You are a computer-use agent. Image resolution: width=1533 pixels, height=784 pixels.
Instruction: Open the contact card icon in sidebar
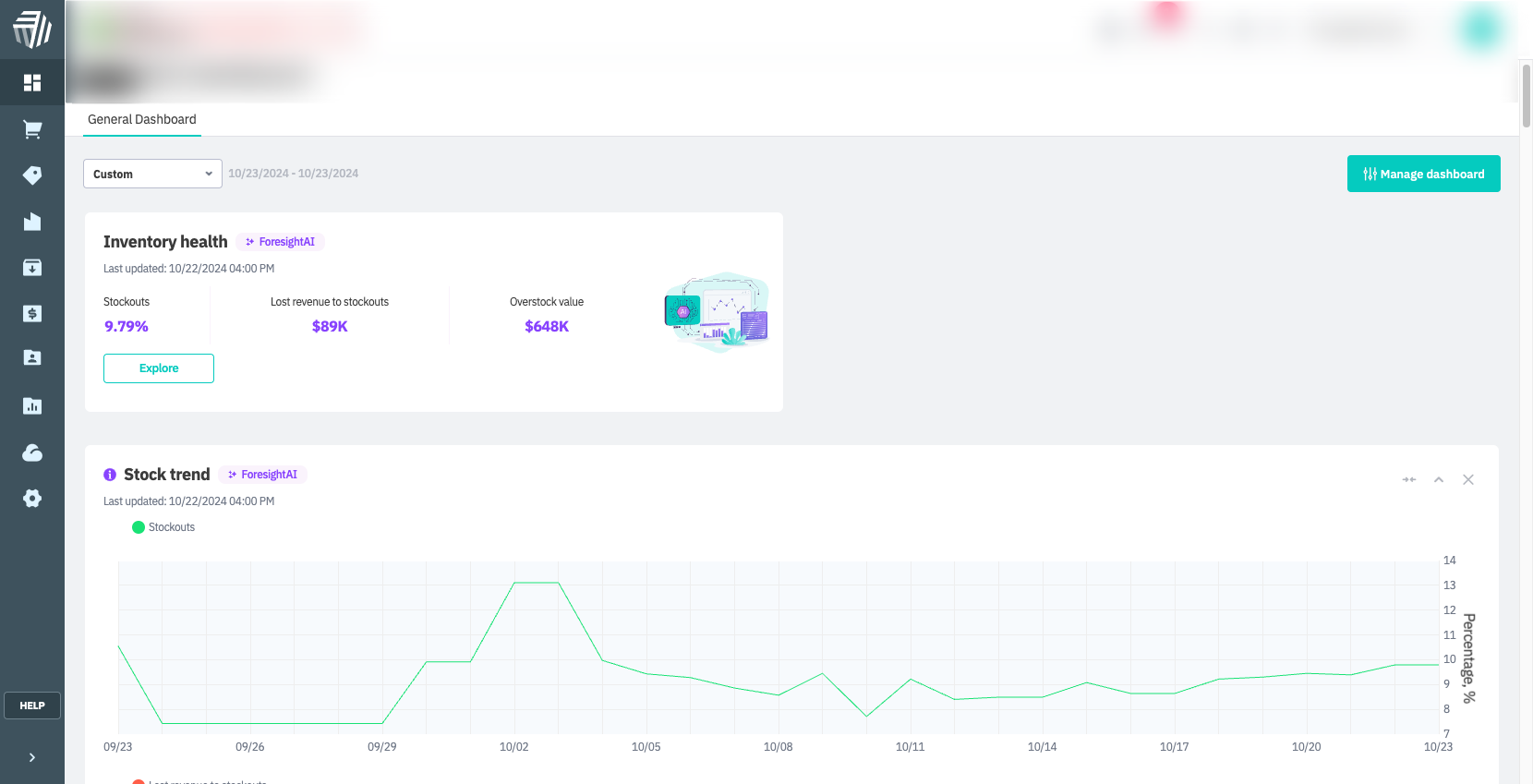coord(32,358)
